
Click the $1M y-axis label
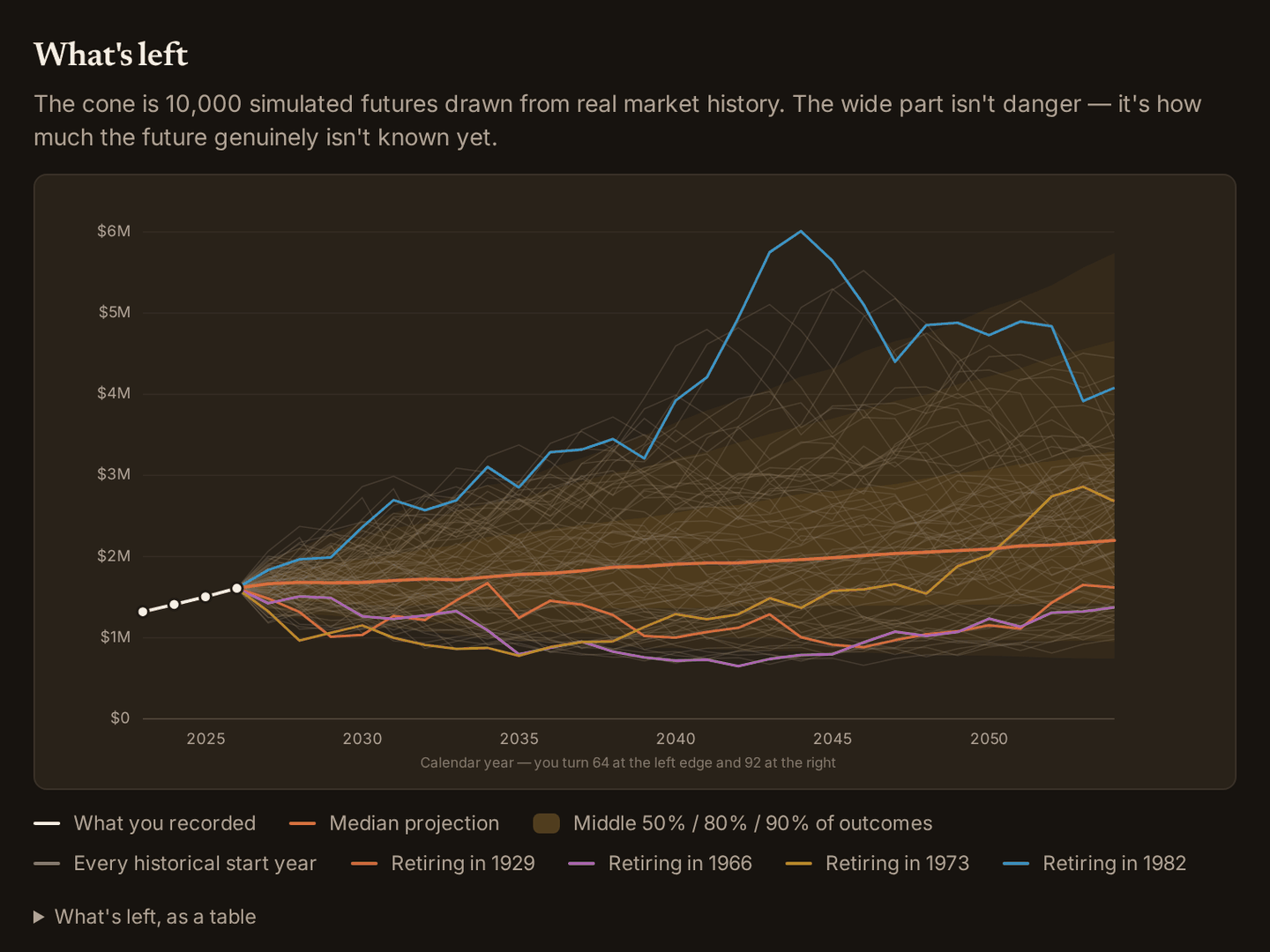pos(115,637)
